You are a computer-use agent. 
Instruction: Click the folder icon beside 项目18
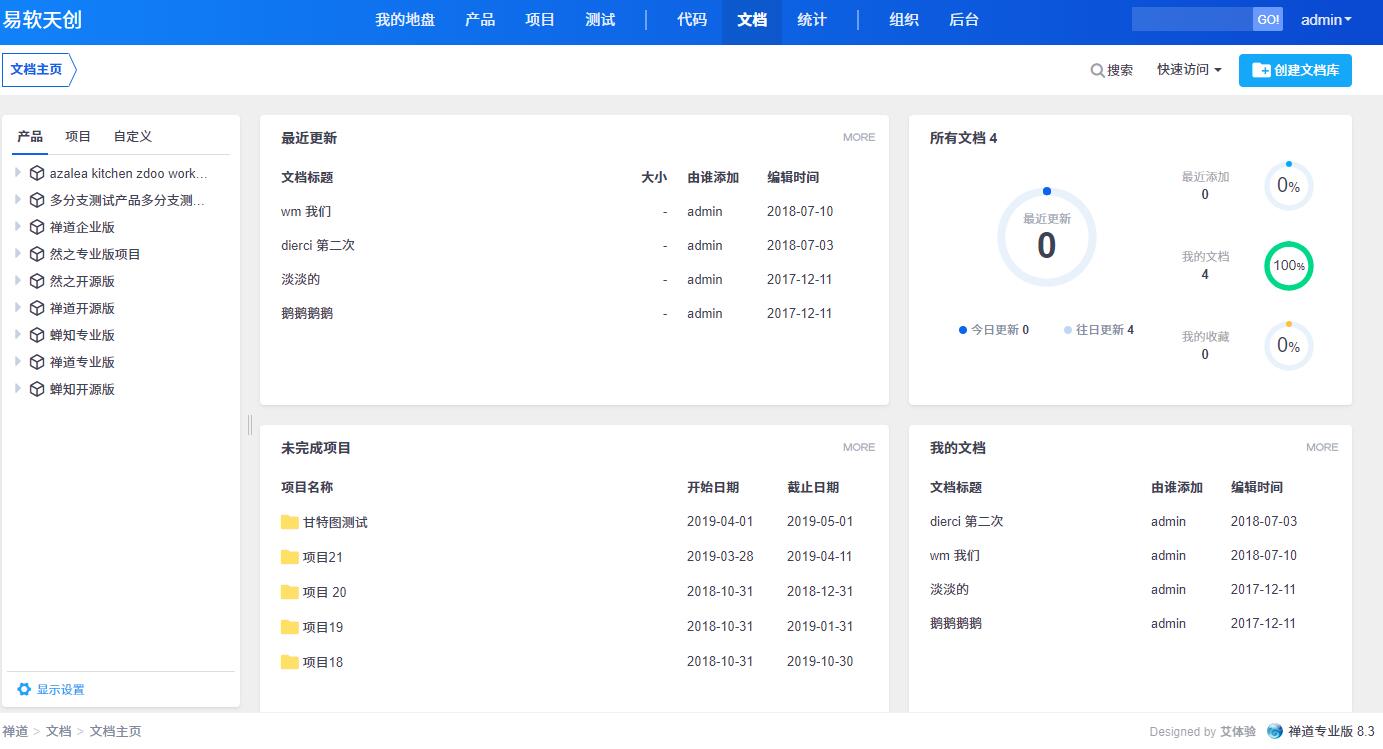[x=290, y=662]
